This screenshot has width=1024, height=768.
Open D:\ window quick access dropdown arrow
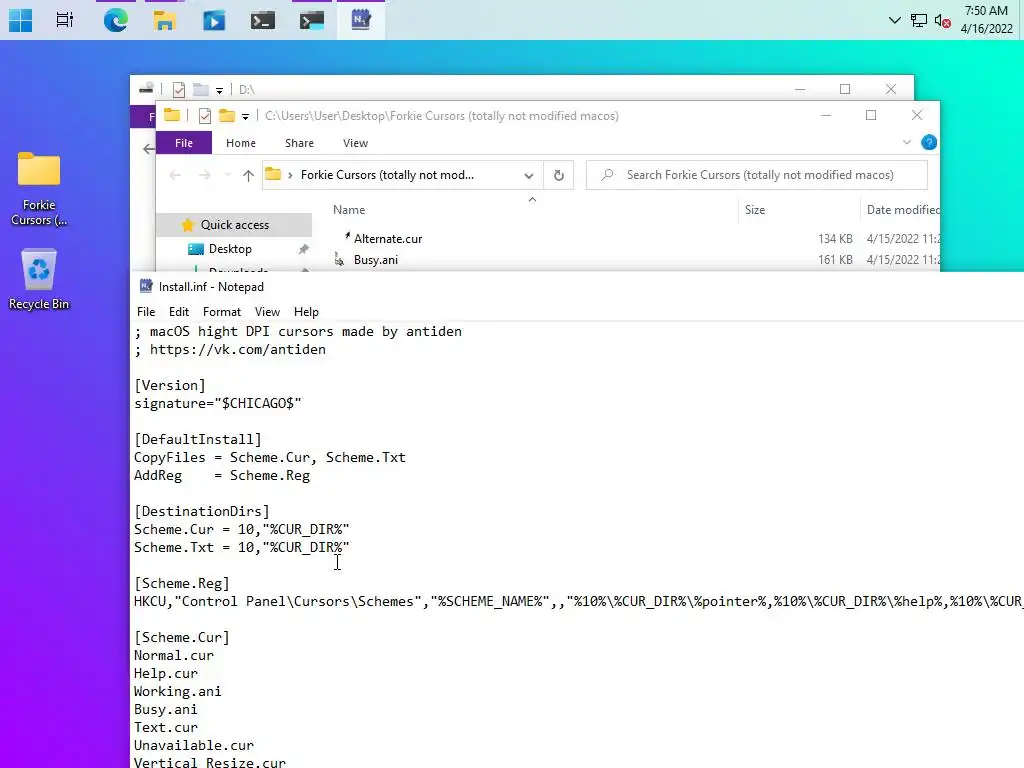click(x=219, y=90)
